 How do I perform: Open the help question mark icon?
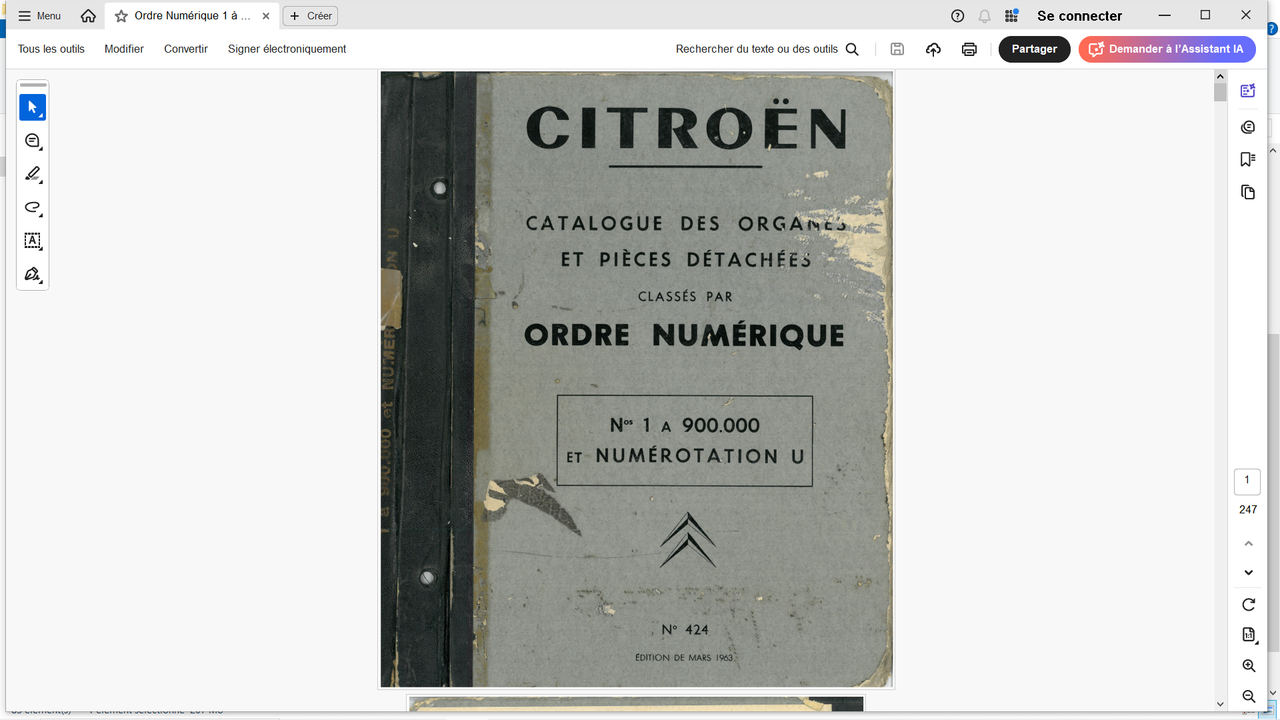tap(958, 16)
